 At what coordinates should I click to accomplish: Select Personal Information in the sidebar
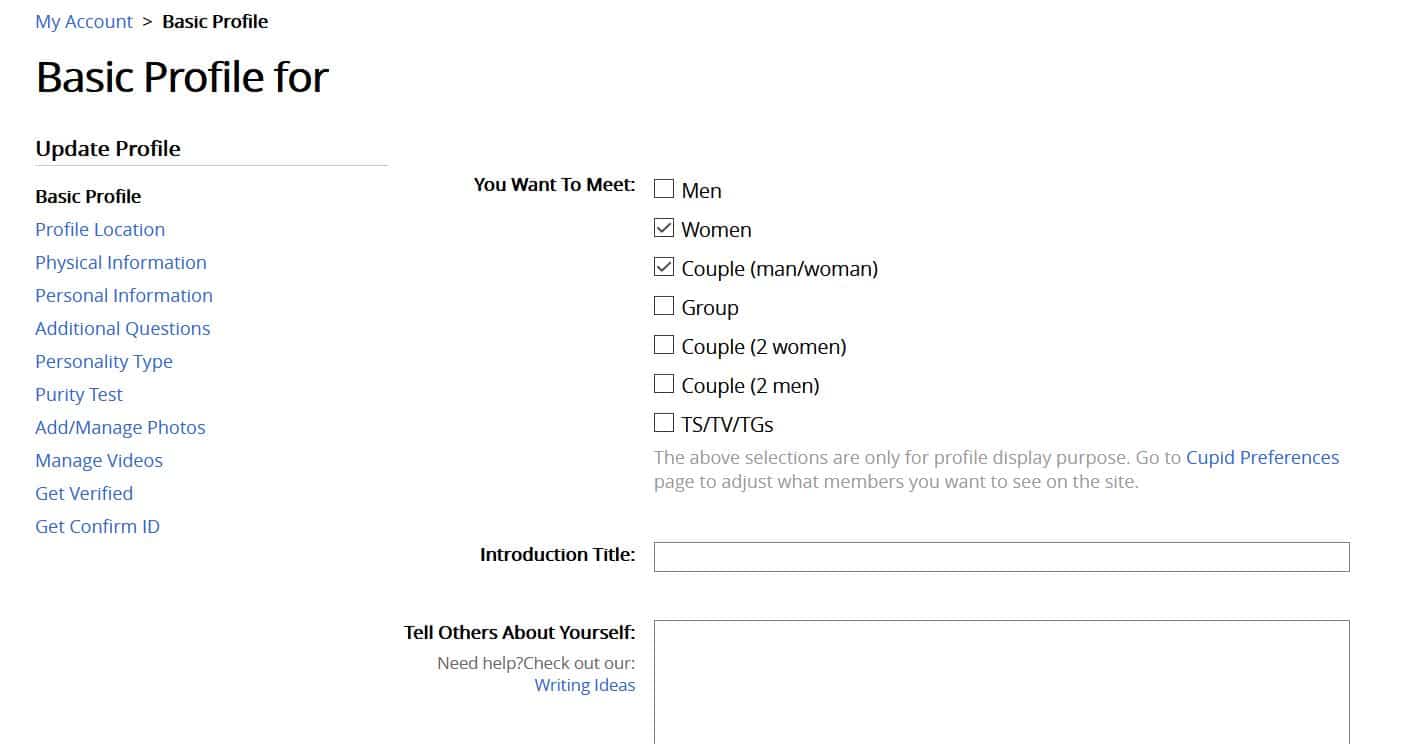pos(124,295)
